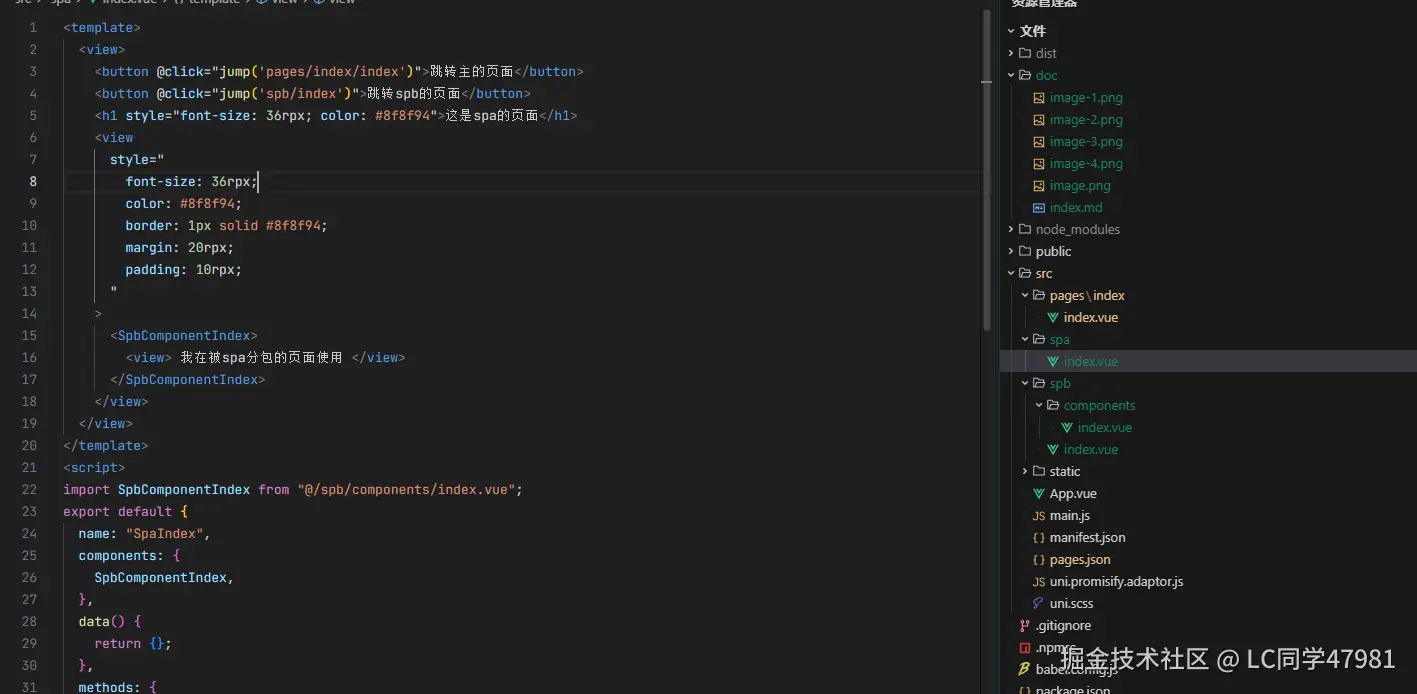Click '跳转spb的页面' text on line 4
The height and width of the screenshot is (694, 1417).
tap(413, 93)
